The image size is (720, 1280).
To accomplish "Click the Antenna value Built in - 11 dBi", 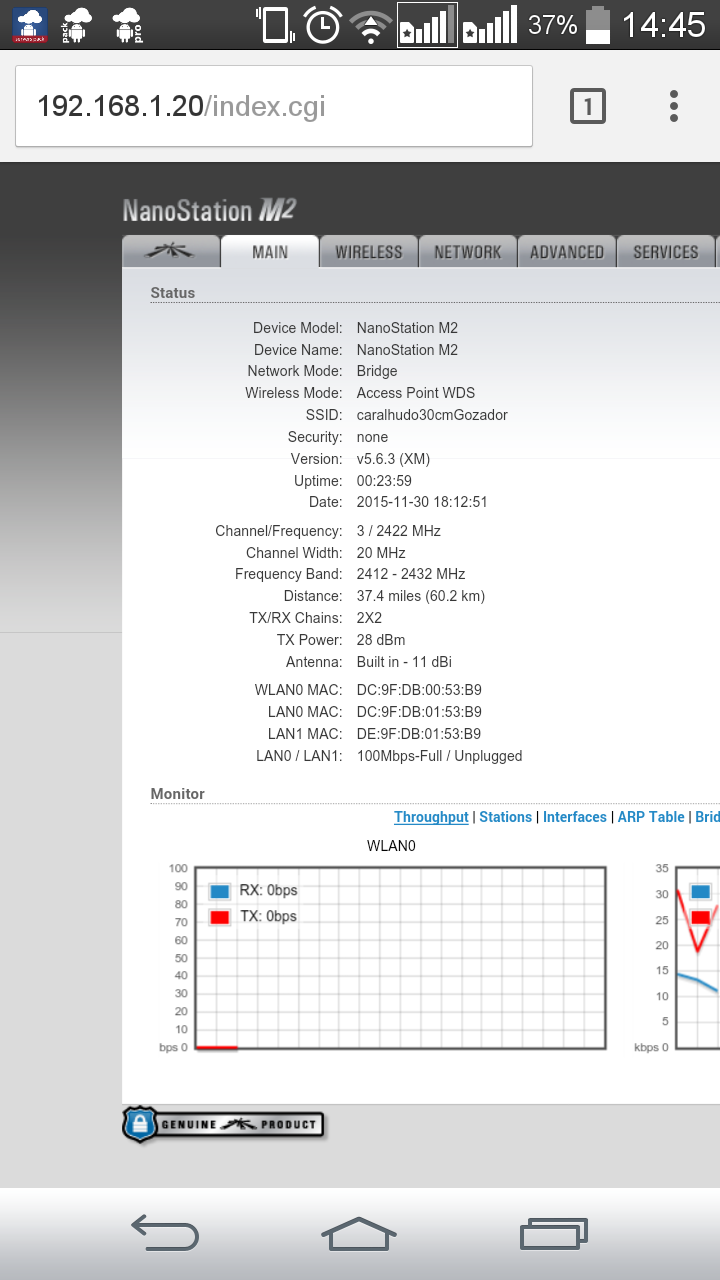I will tap(402, 662).
